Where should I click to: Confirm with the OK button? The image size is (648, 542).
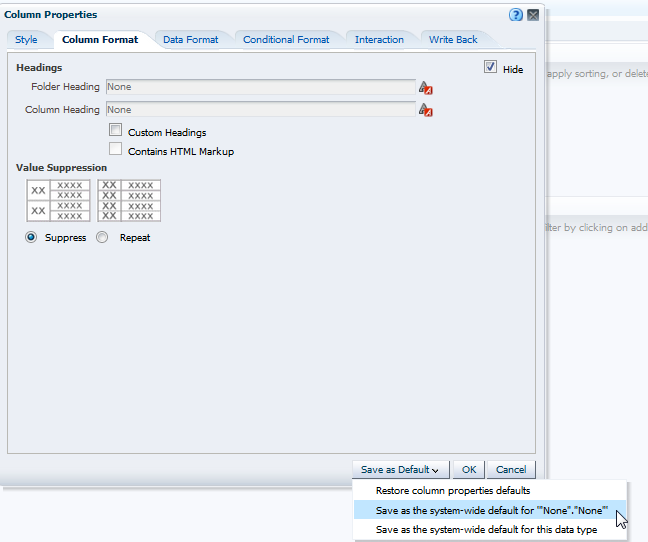(469, 470)
